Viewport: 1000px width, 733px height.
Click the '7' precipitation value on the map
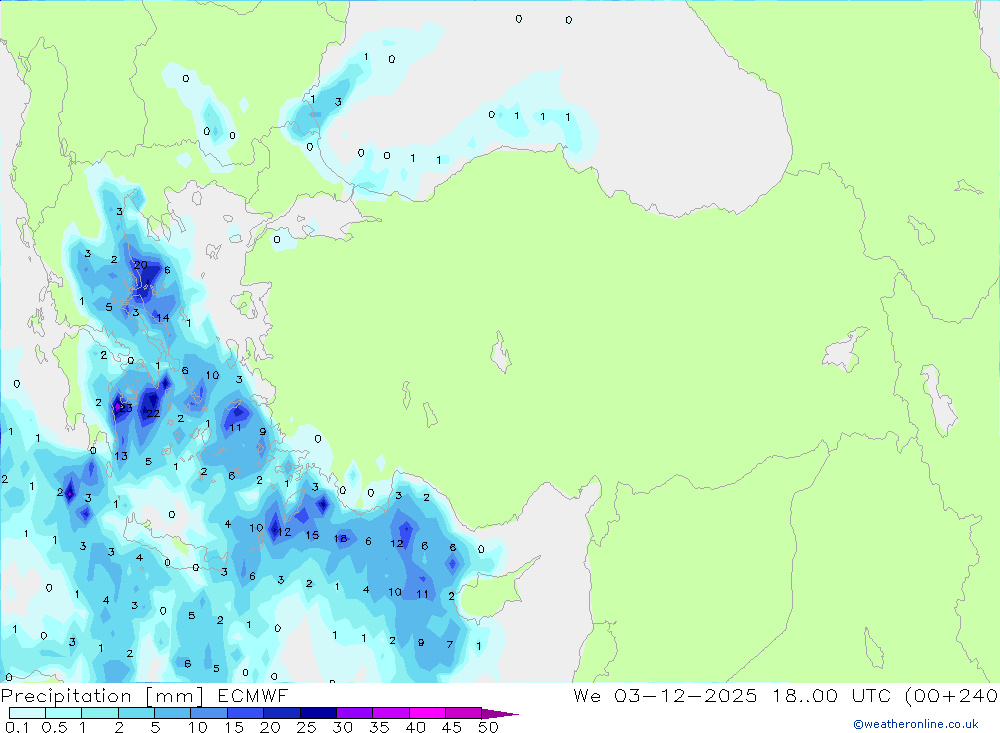(x=450, y=644)
